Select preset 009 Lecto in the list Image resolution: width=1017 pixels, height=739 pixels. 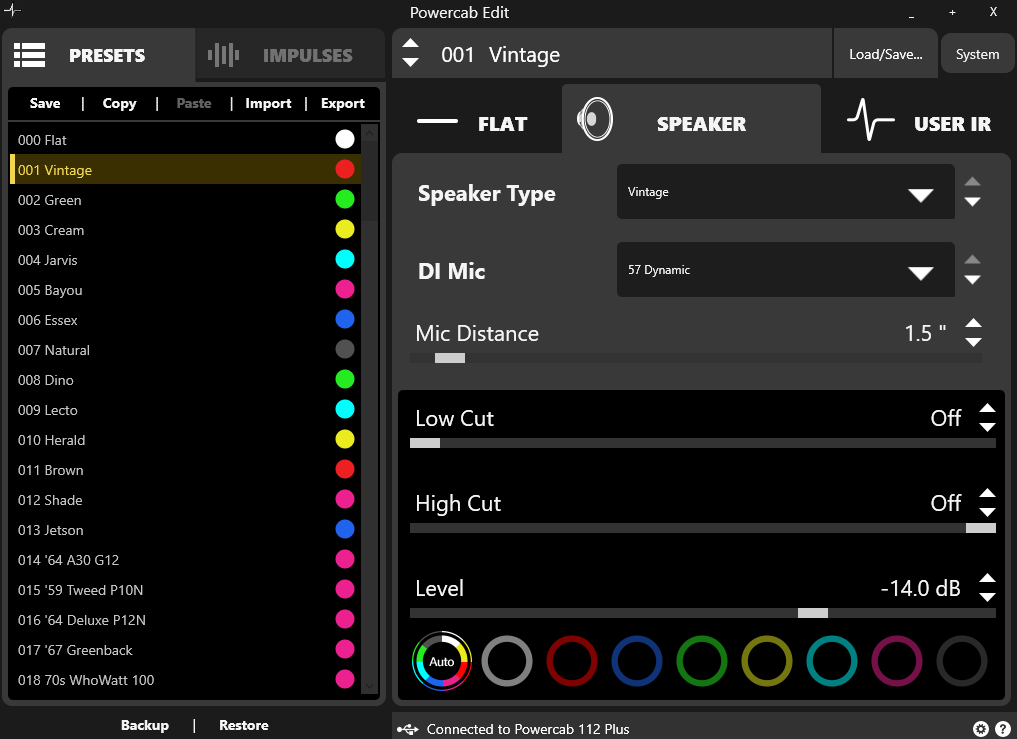(x=48, y=410)
